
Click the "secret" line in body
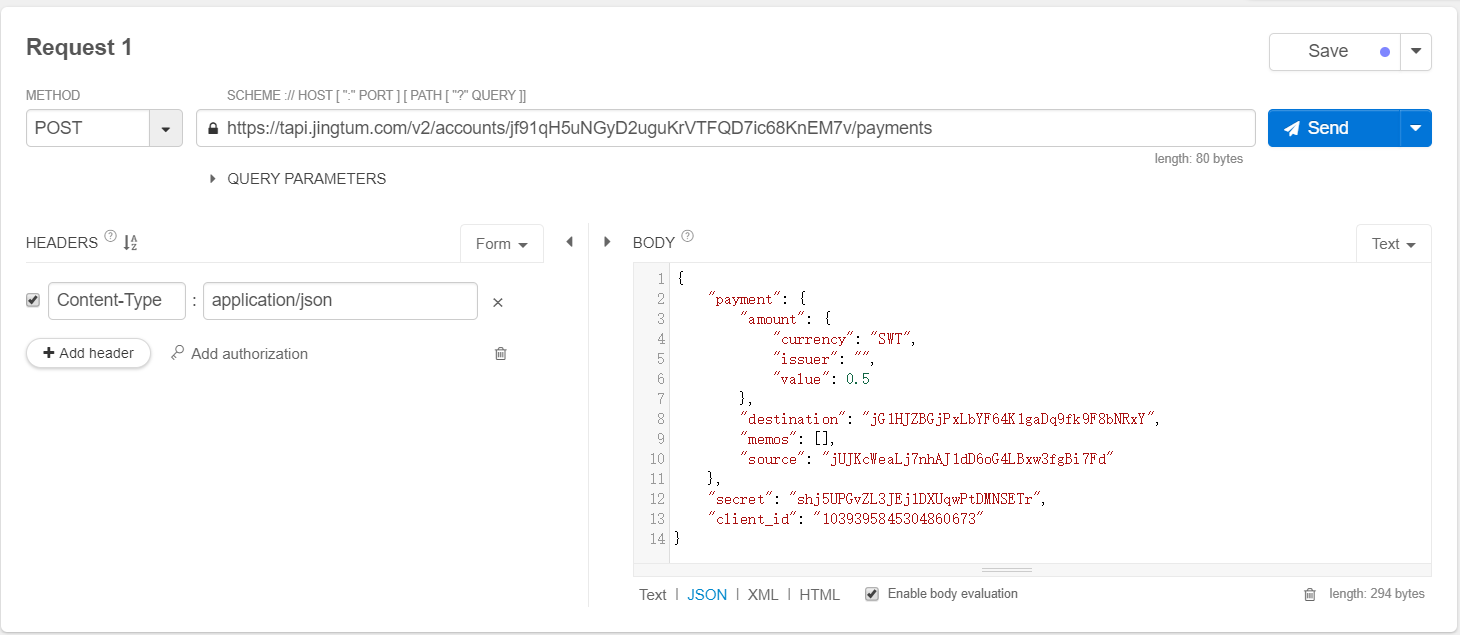[x=876, y=499]
